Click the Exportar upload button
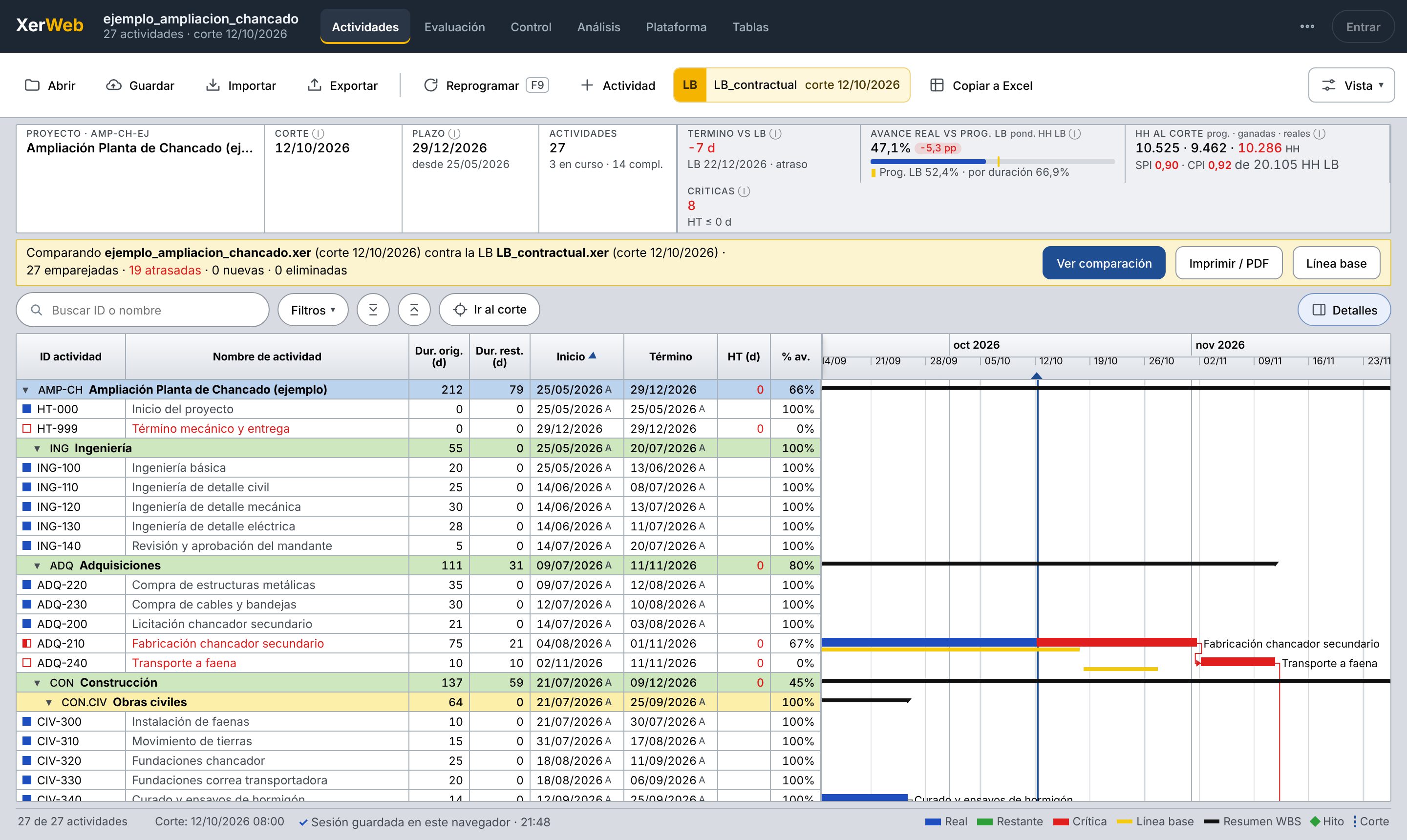The width and height of the screenshot is (1407, 840). pos(342,85)
